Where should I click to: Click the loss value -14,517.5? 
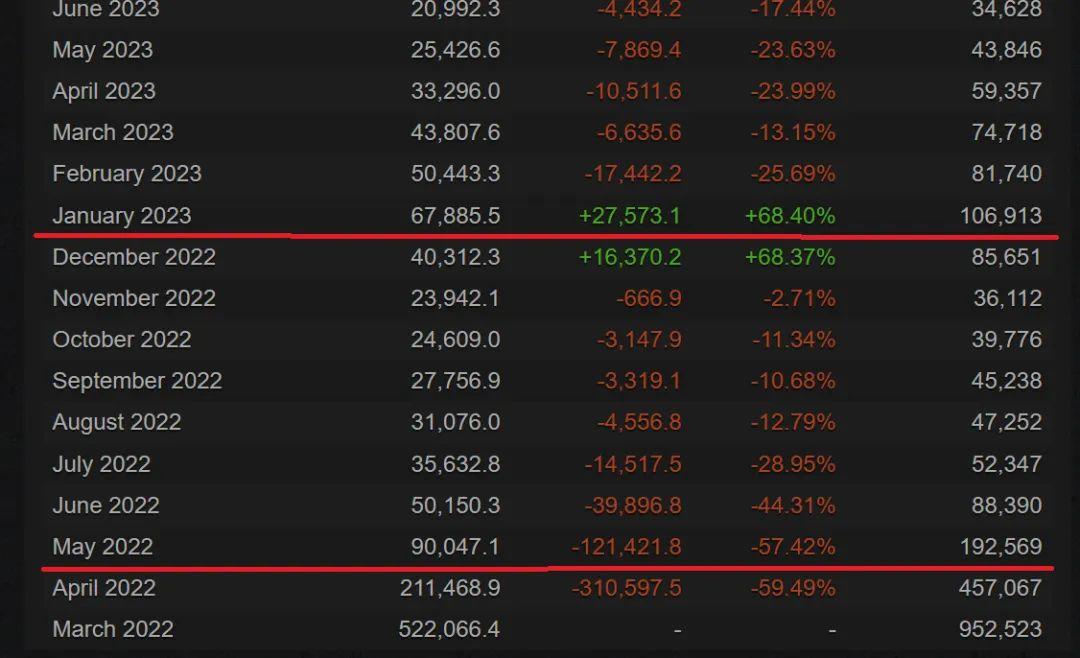(x=633, y=464)
